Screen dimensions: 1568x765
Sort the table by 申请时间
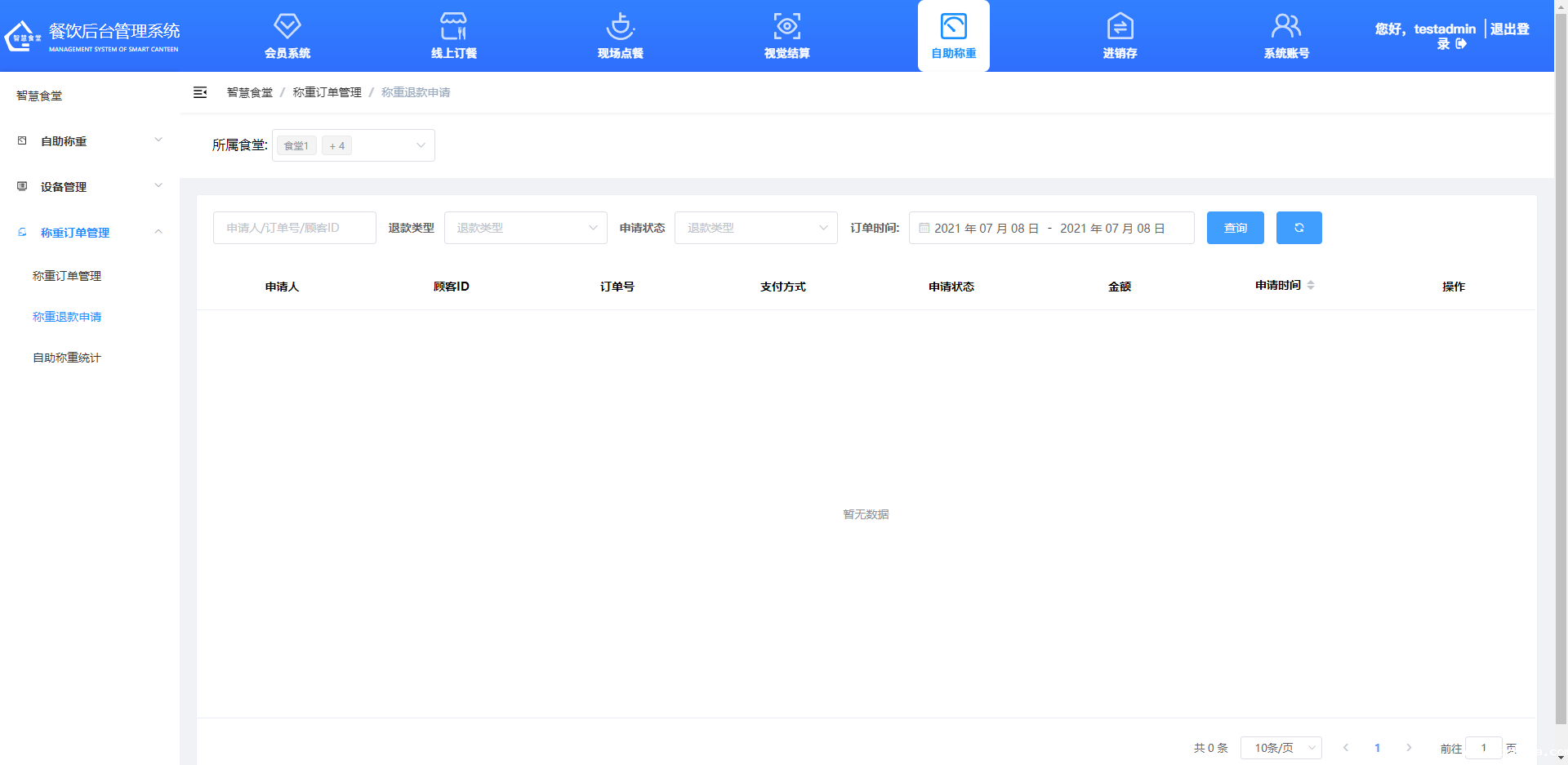[x=1311, y=286]
